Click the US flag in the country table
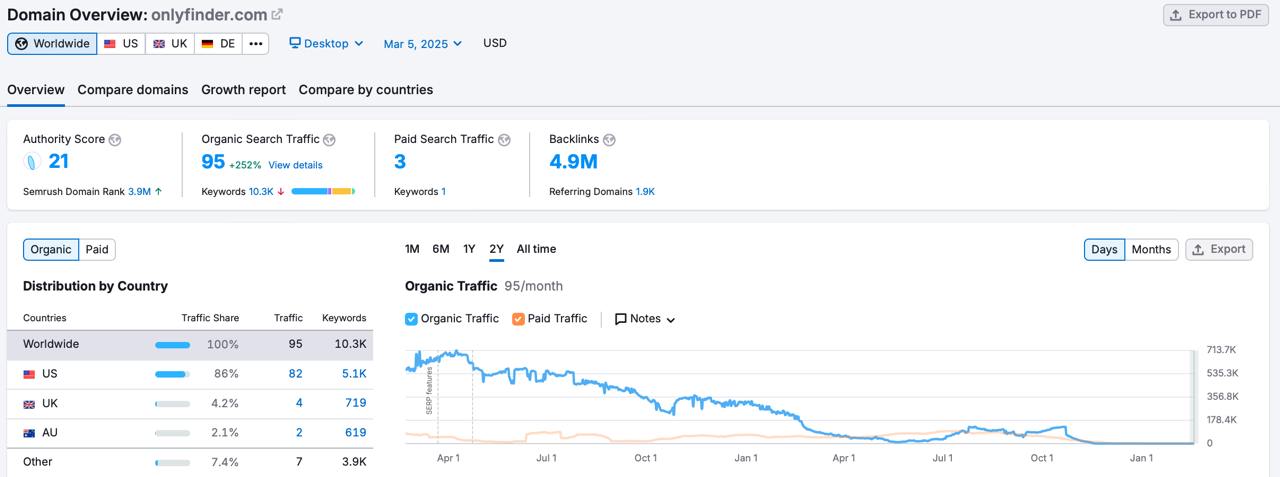Screen dimensions: 1280x477 click(29, 374)
